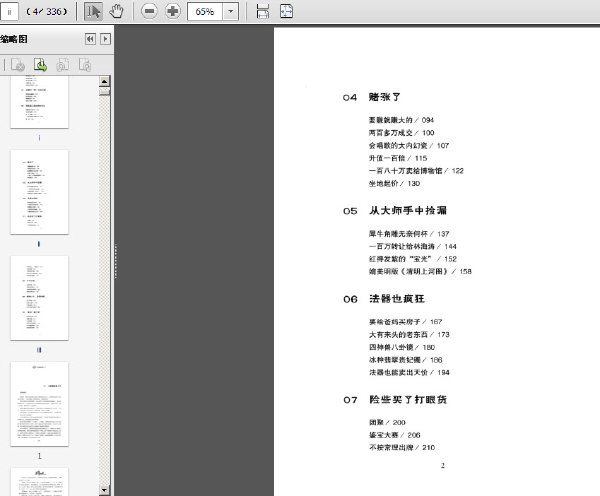This screenshot has width=600, height=496.
Task: Click the thumbnail scrollbar down arrow
Action: [x=104, y=489]
